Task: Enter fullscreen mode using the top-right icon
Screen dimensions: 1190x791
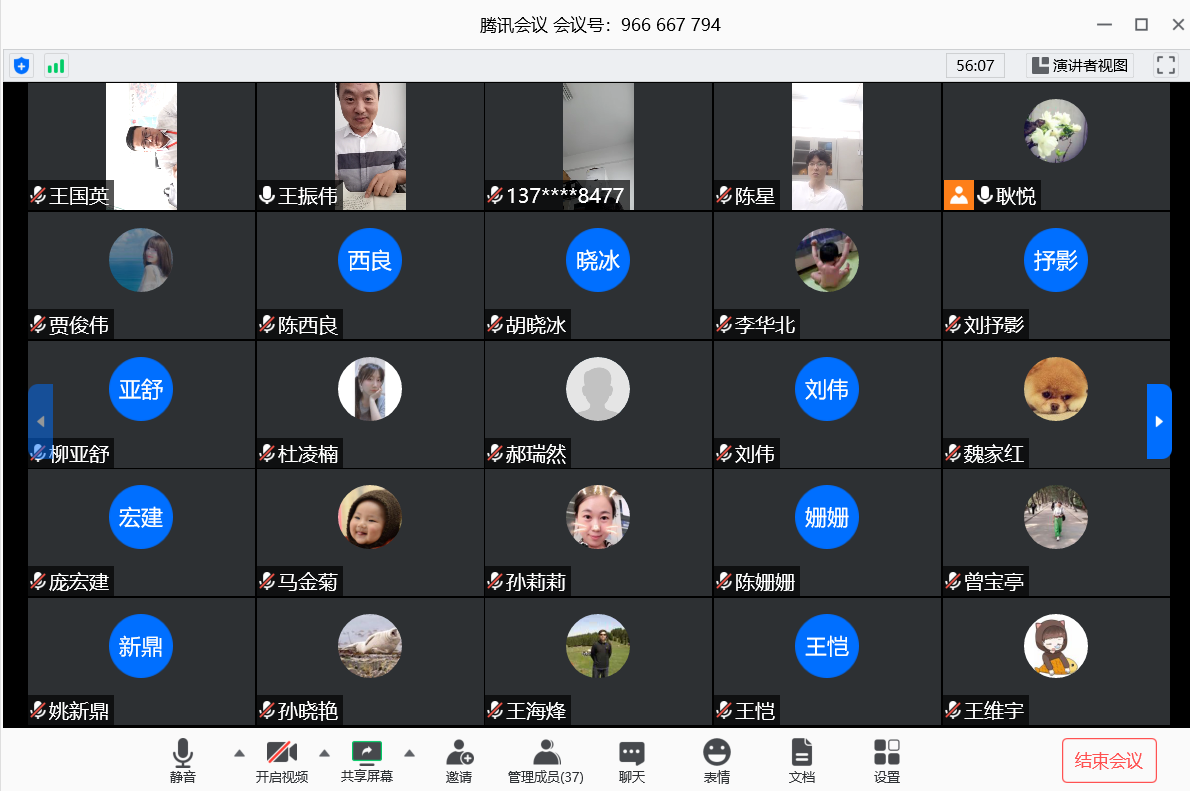Action: pyautogui.click(x=1165, y=66)
